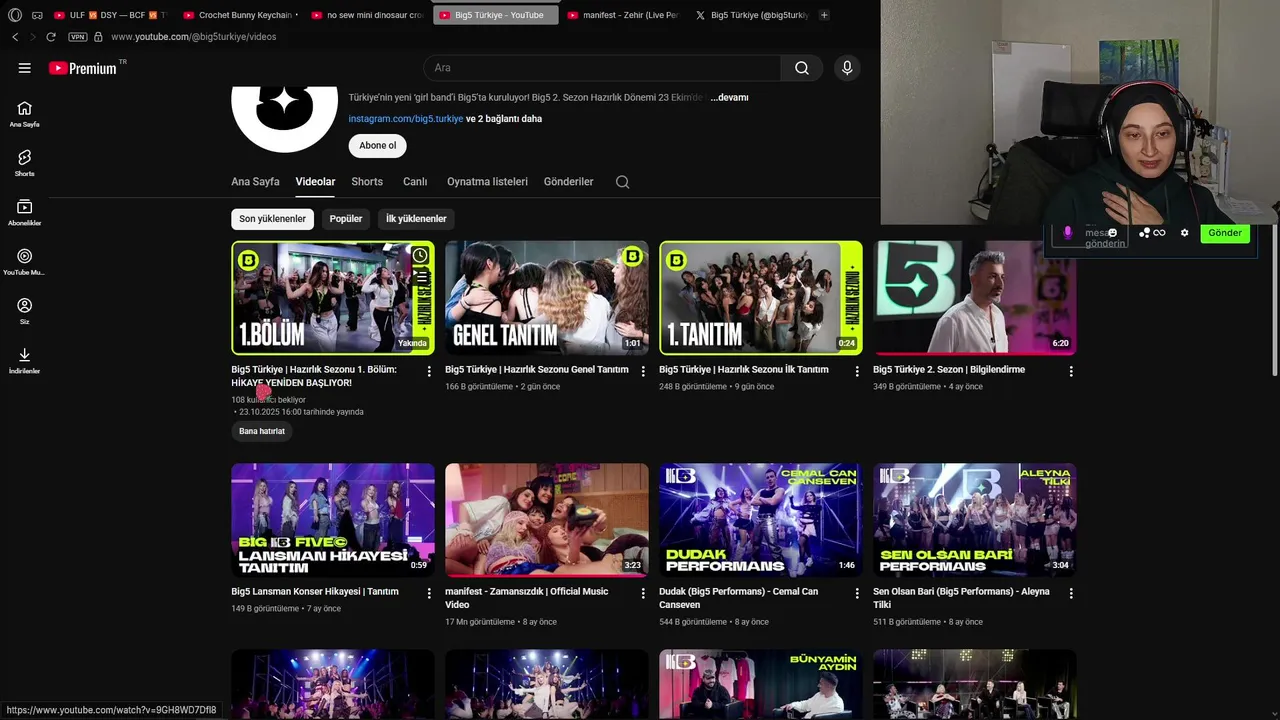Click the green Gönder button
The height and width of the screenshot is (720, 1280).
click(1225, 233)
